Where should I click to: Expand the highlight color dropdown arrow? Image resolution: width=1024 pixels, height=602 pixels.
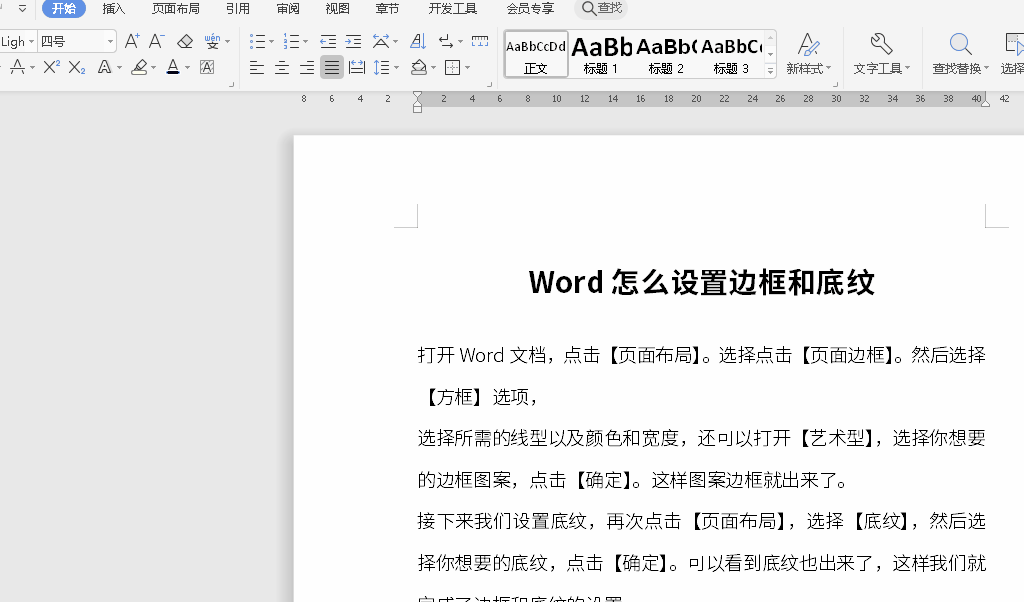coord(153,68)
